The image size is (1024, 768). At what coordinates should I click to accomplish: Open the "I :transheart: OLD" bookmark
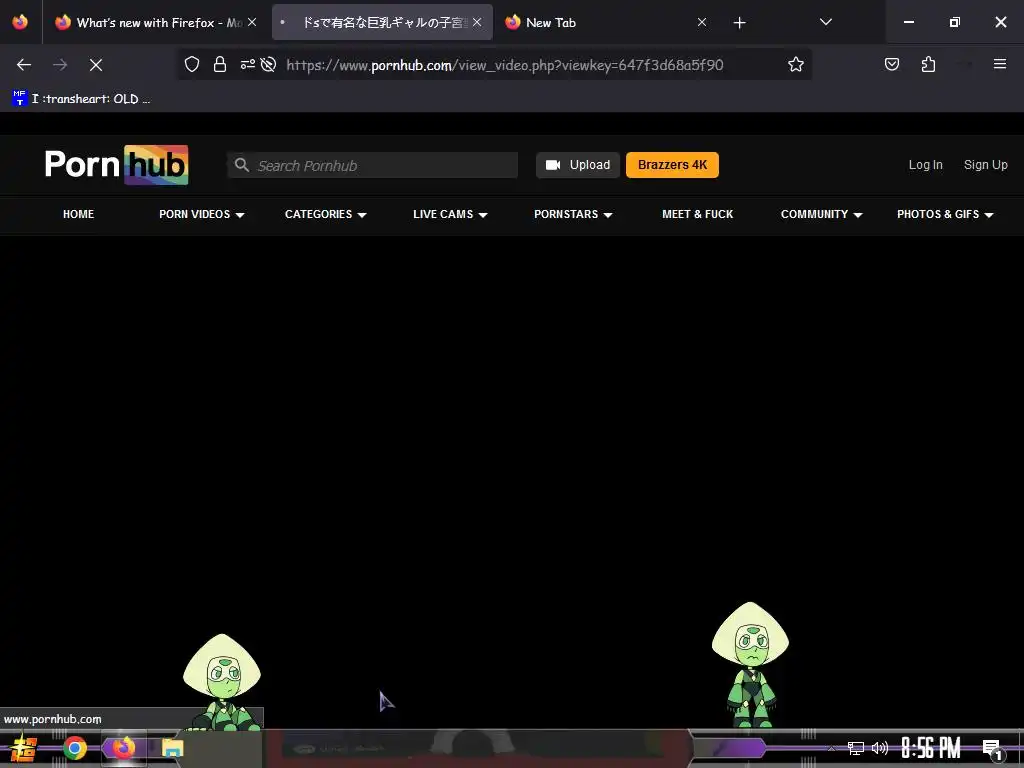(x=82, y=99)
